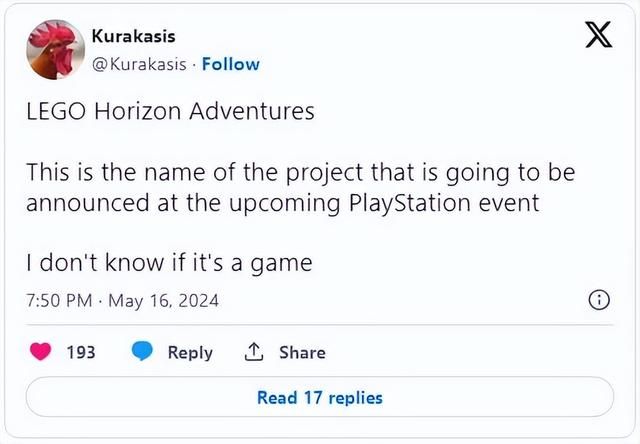Click the "I don't know" sentence
Image resolution: width=640 pixels, height=444 pixels.
(169, 263)
